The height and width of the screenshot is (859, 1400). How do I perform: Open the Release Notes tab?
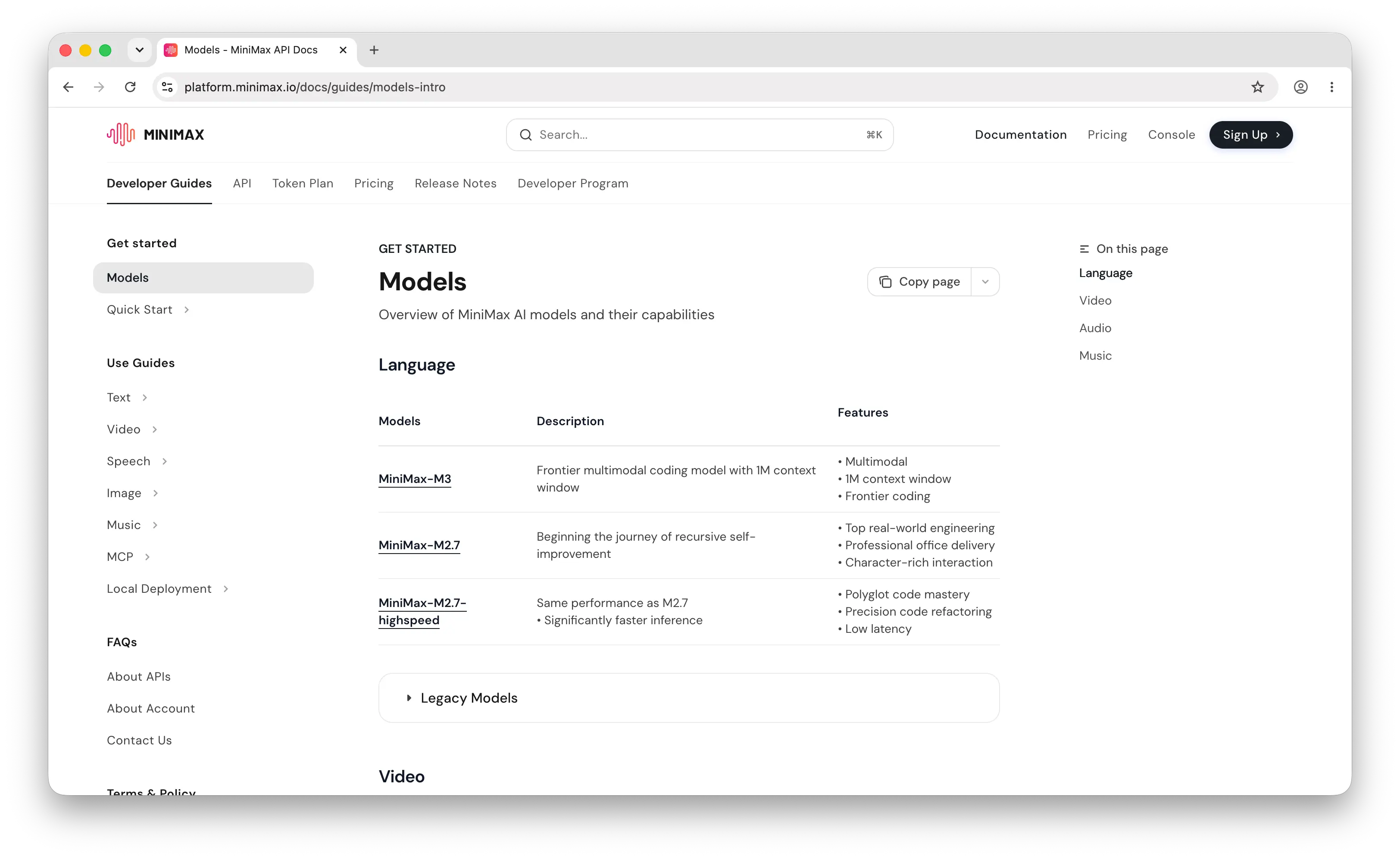coord(455,184)
